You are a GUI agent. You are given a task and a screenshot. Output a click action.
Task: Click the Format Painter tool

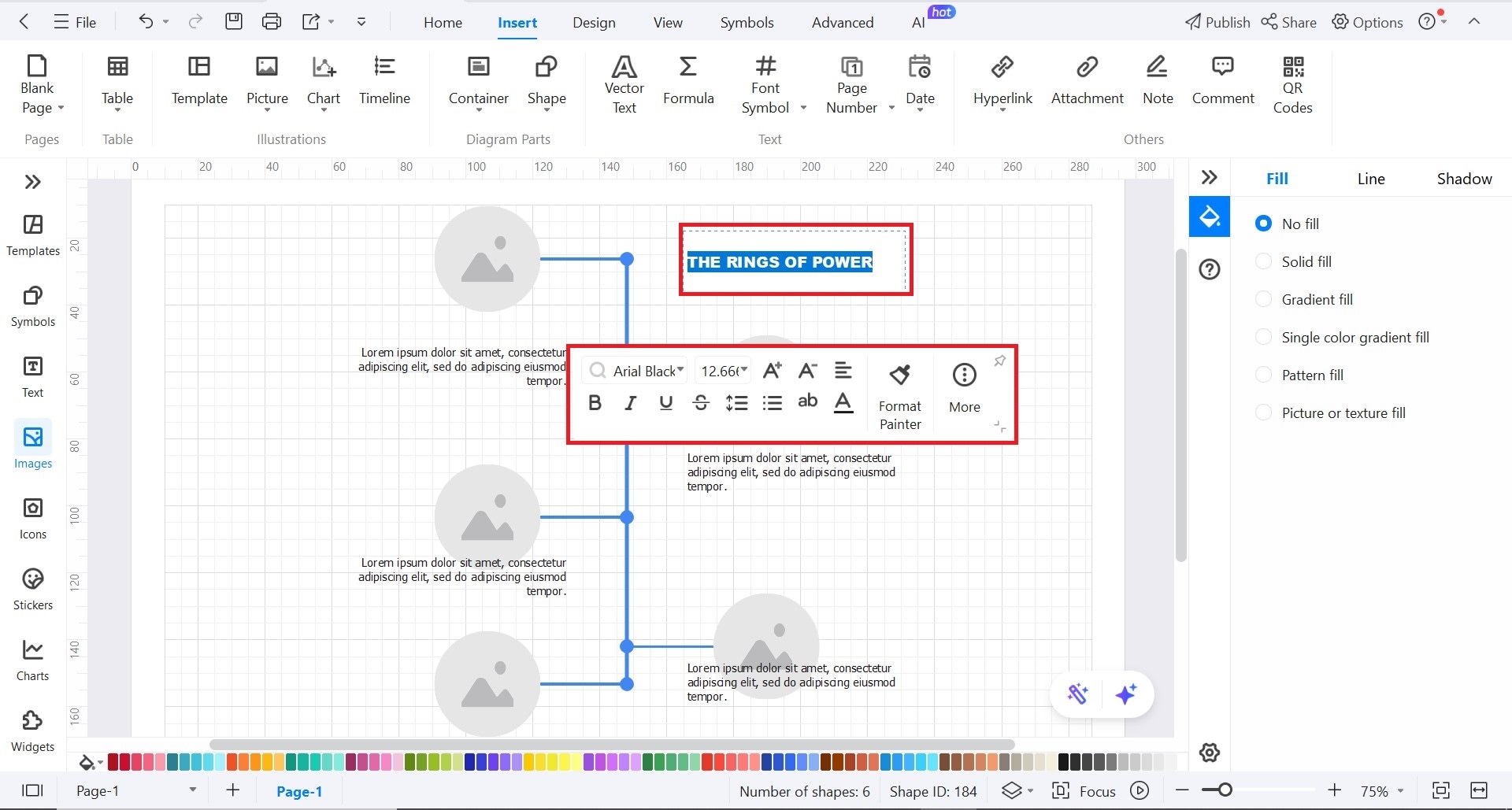click(x=899, y=397)
